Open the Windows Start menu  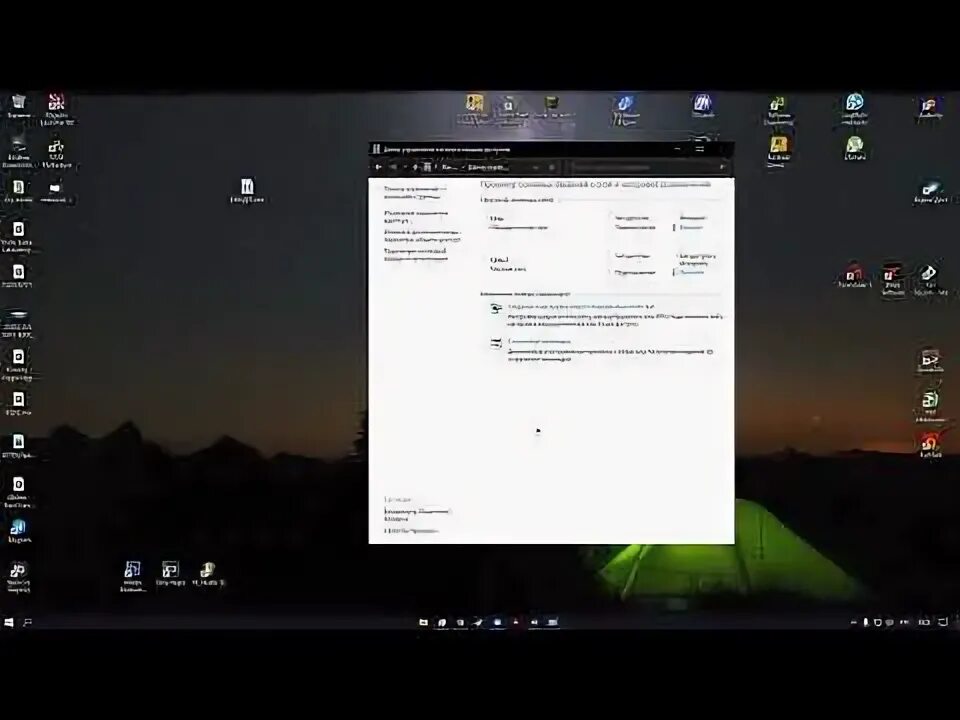click(9, 622)
